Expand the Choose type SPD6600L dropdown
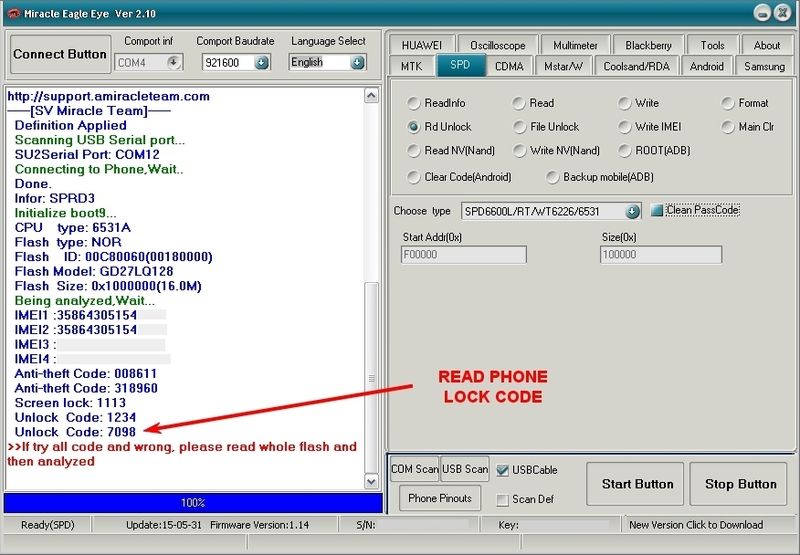The height and width of the screenshot is (555, 800). 632,211
